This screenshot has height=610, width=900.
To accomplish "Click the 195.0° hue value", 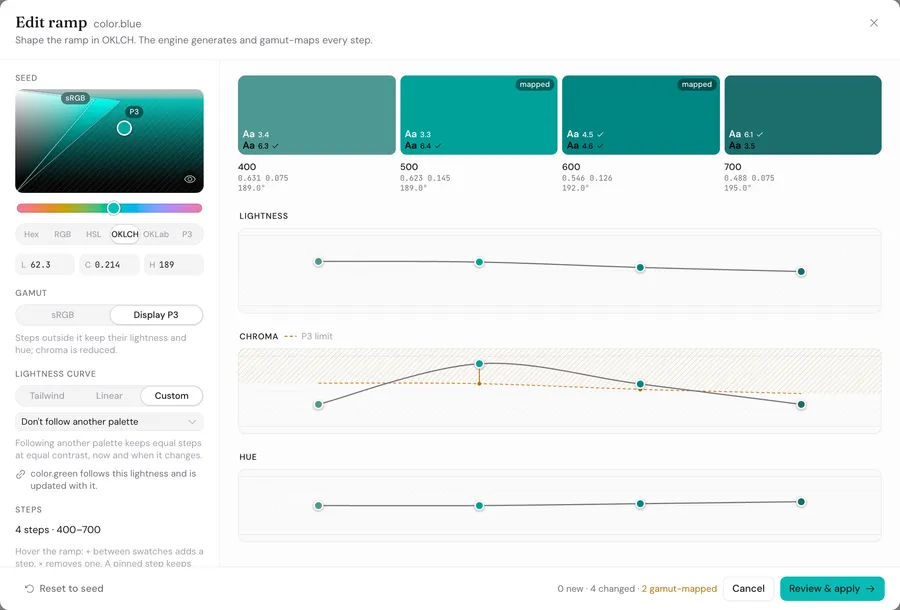I will pos(738,188).
